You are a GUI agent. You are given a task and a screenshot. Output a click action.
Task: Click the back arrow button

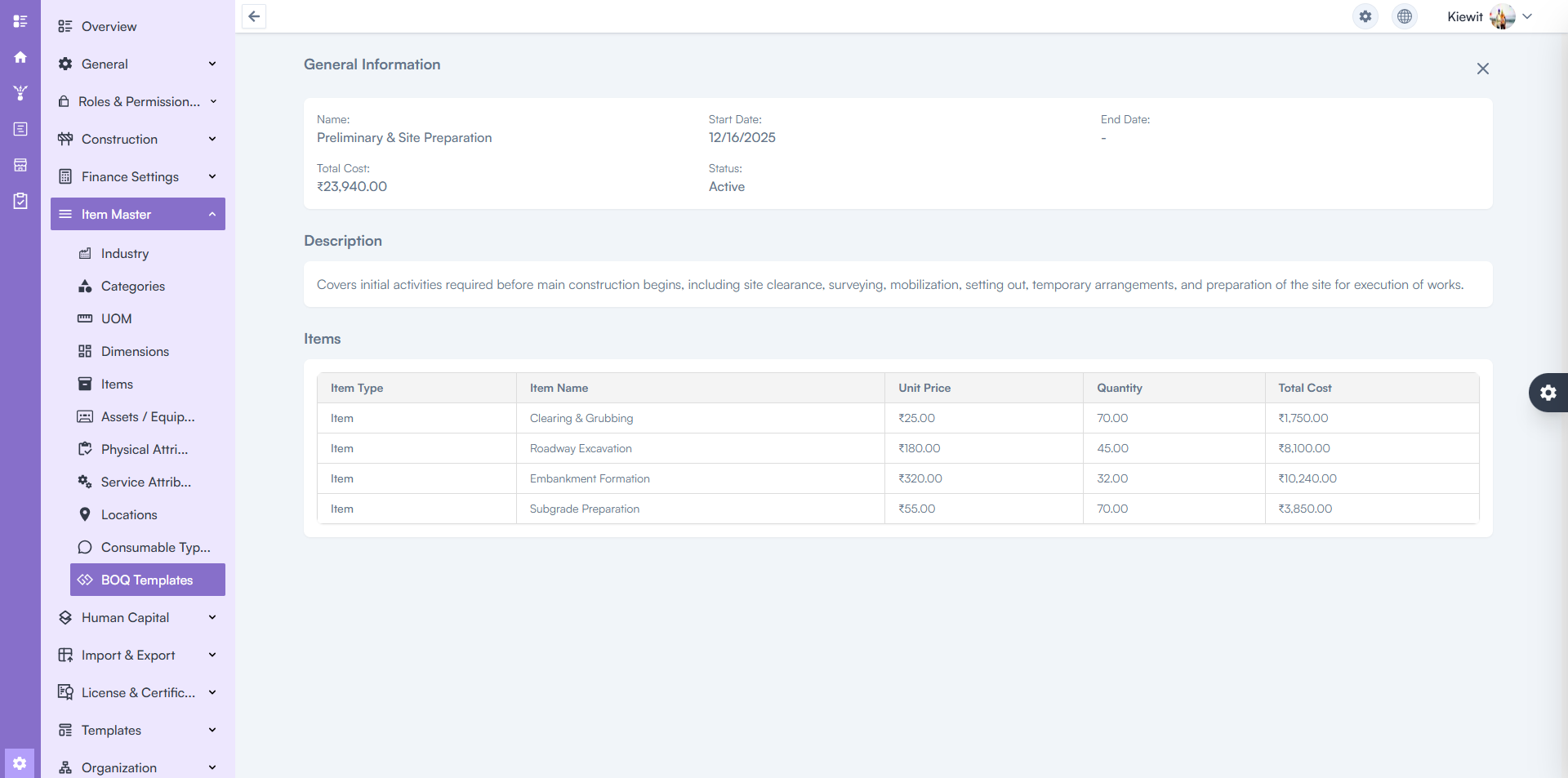click(254, 16)
